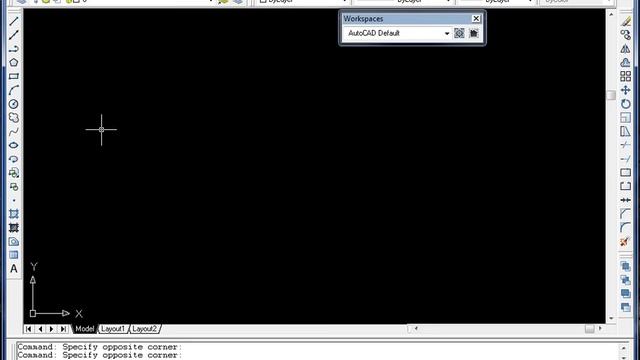This screenshot has height=360, width=640.
Task: Click the command window scroll up arrow
Action: pyautogui.click(x=623, y=348)
